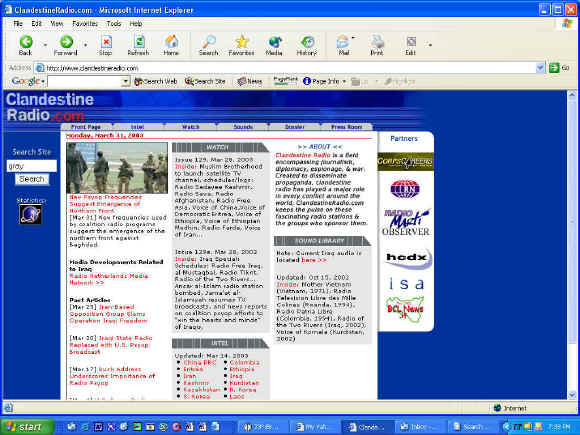Screen dimensions: 580x435
Task: Expand the Page Info dropdown arrow
Action: 344,81
